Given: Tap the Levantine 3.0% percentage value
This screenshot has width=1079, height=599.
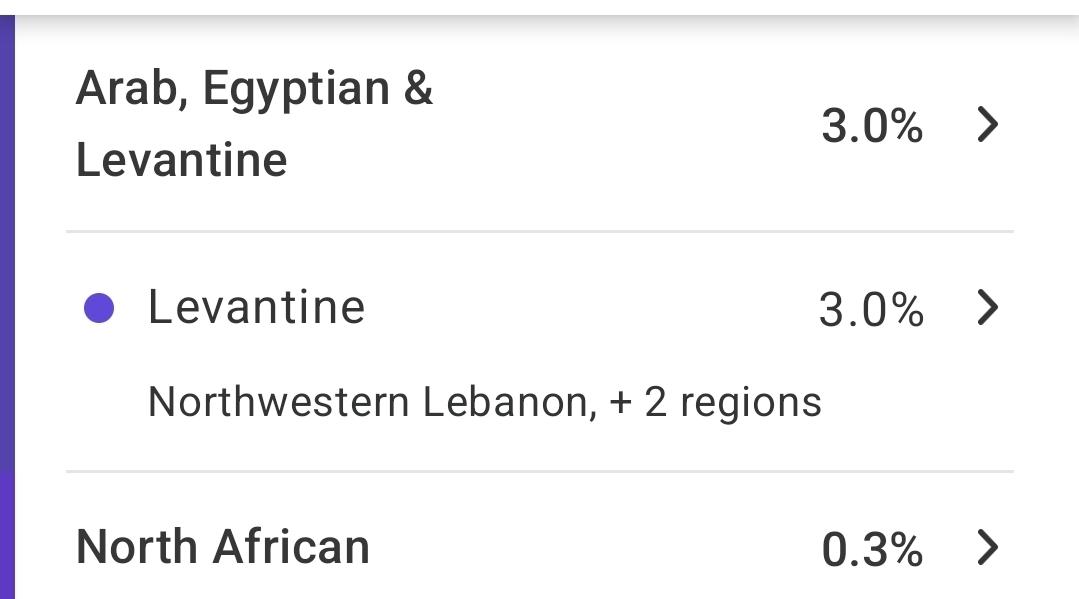Looking at the screenshot, I should (870, 310).
